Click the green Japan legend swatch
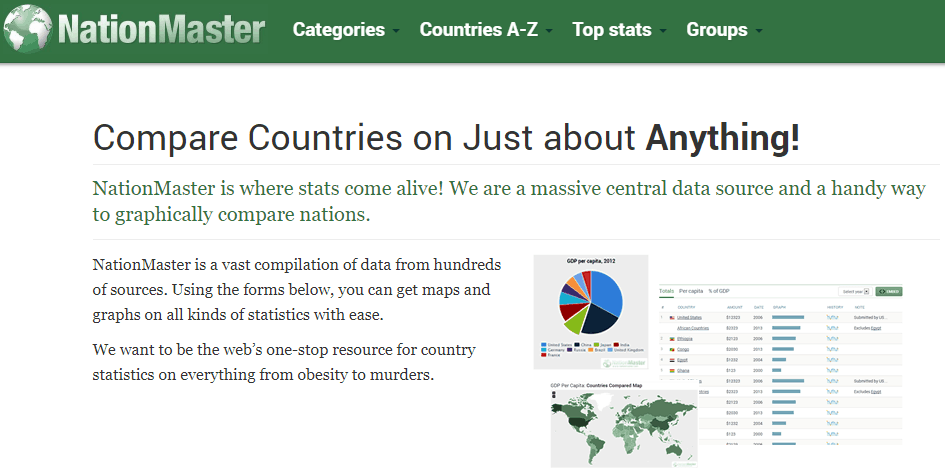 pos(596,345)
